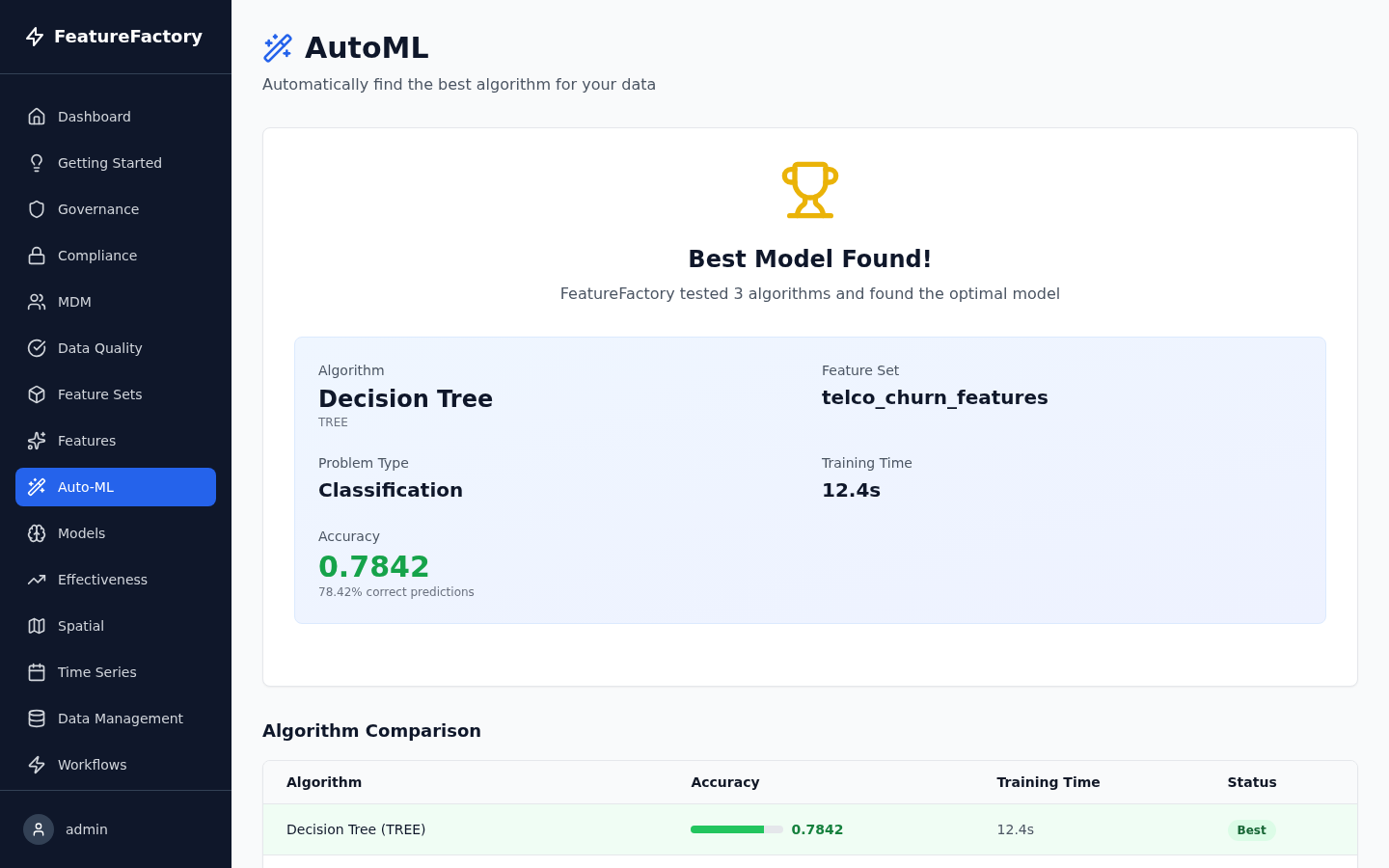Navigate to Compliance in the sidebar
This screenshot has width=1389, height=868.
[x=96, y=256]
